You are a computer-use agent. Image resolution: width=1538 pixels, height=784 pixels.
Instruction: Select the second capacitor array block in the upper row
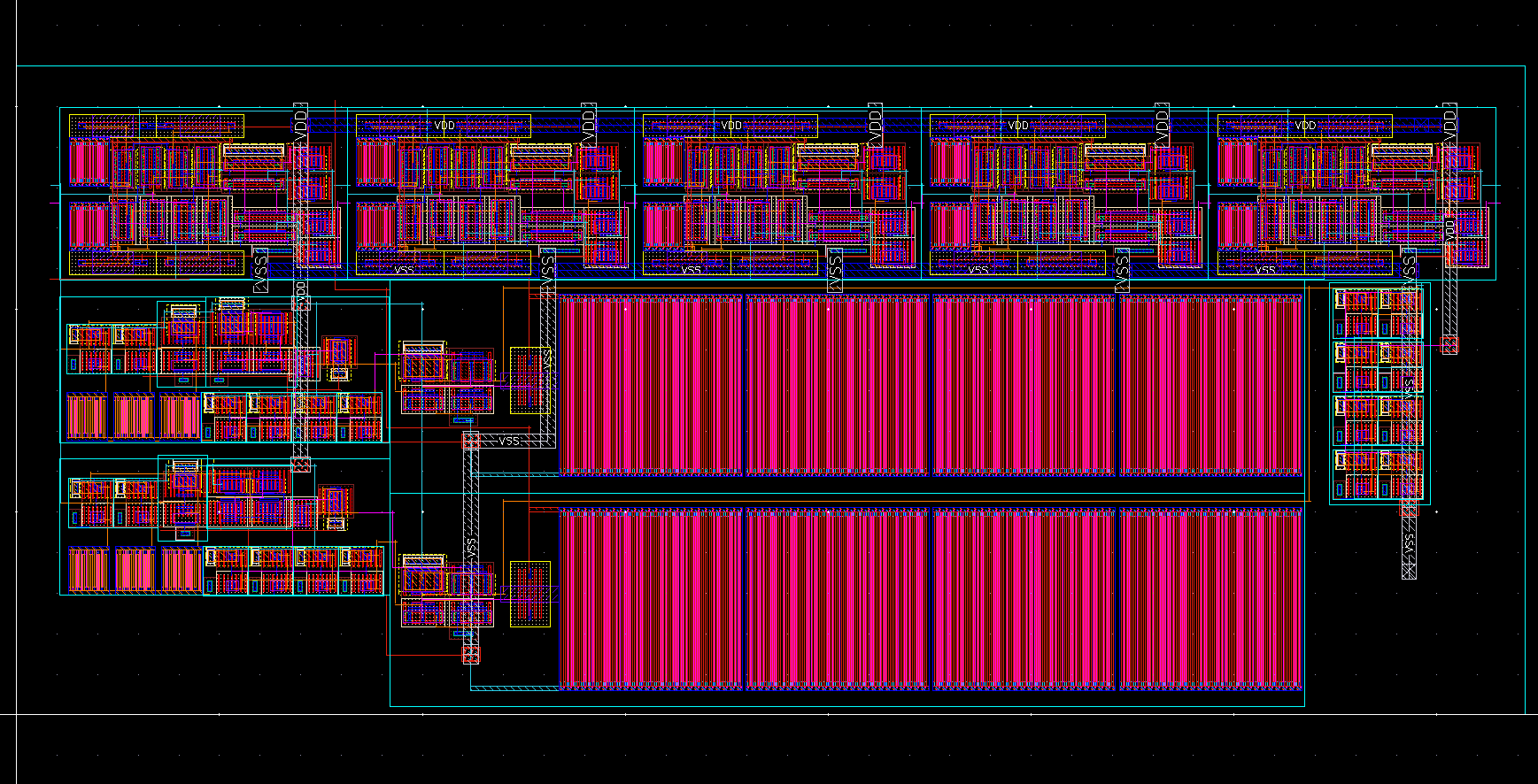pos(837,386)
